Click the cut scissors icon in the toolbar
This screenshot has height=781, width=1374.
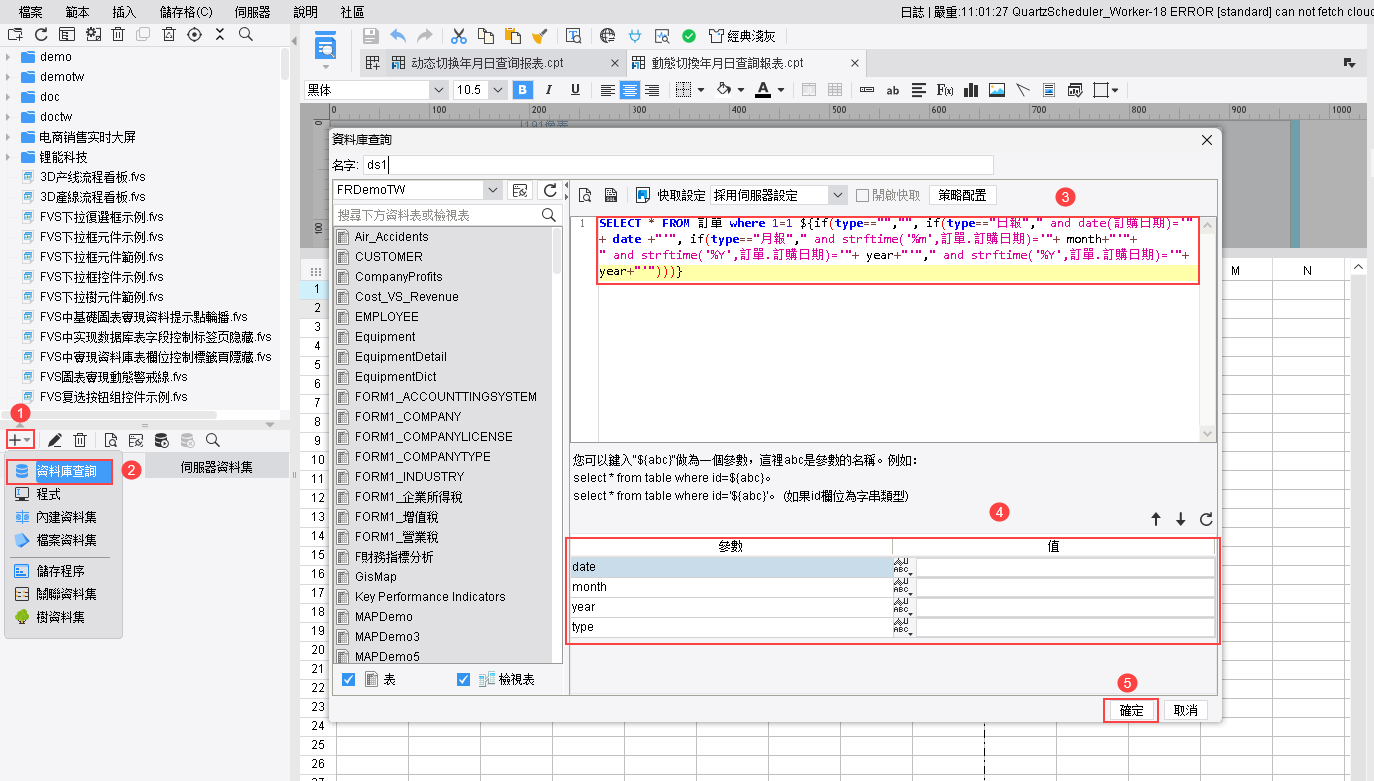pos(459,36)
